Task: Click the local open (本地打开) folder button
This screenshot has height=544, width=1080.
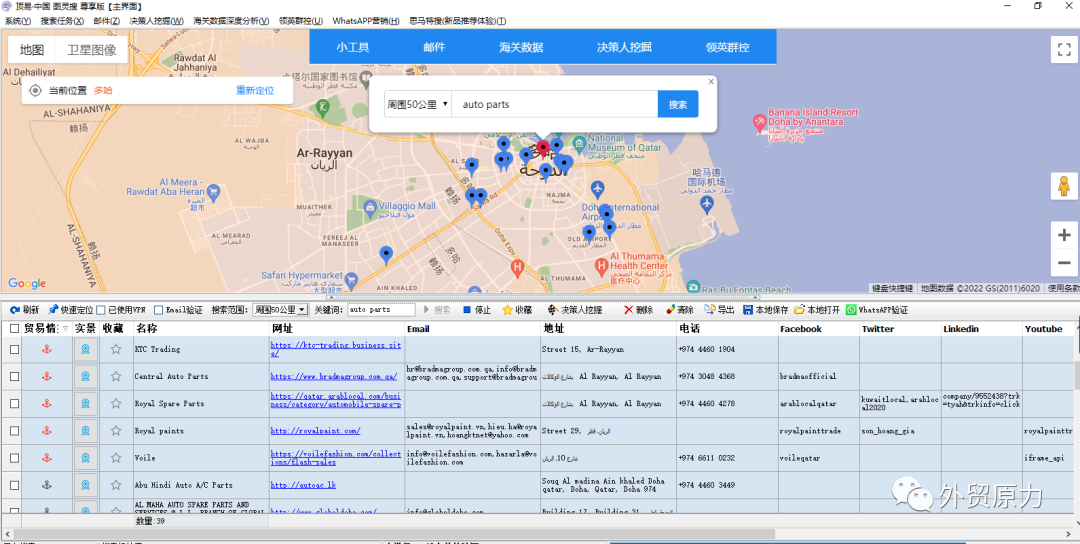Action: click(817, 310)
